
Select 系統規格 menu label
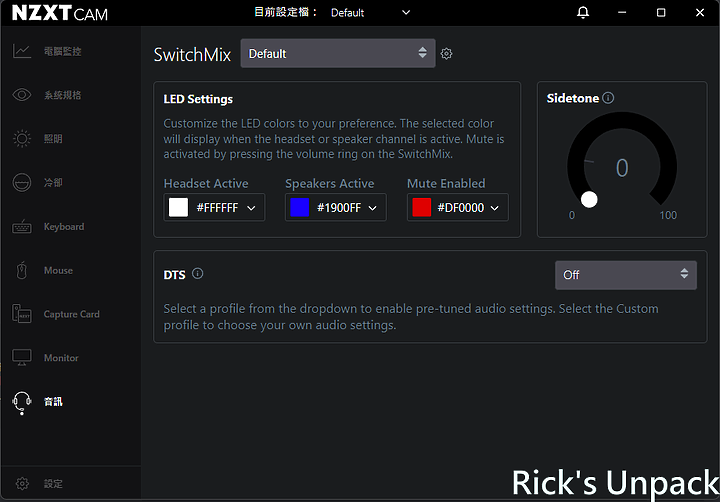tap(62, 95)
